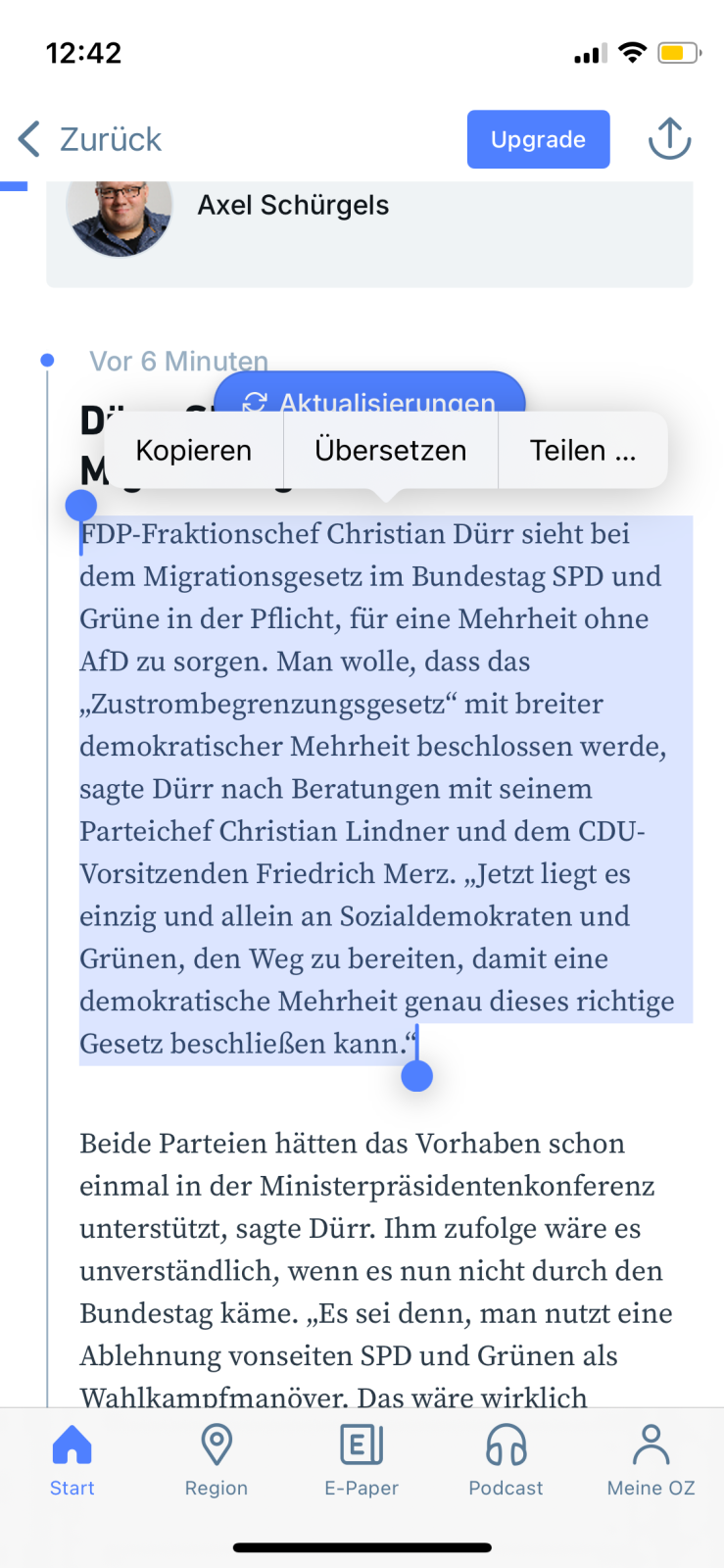Choose Kopieren in the selection menu
The image size is (724, 1568).
(194, 450)
